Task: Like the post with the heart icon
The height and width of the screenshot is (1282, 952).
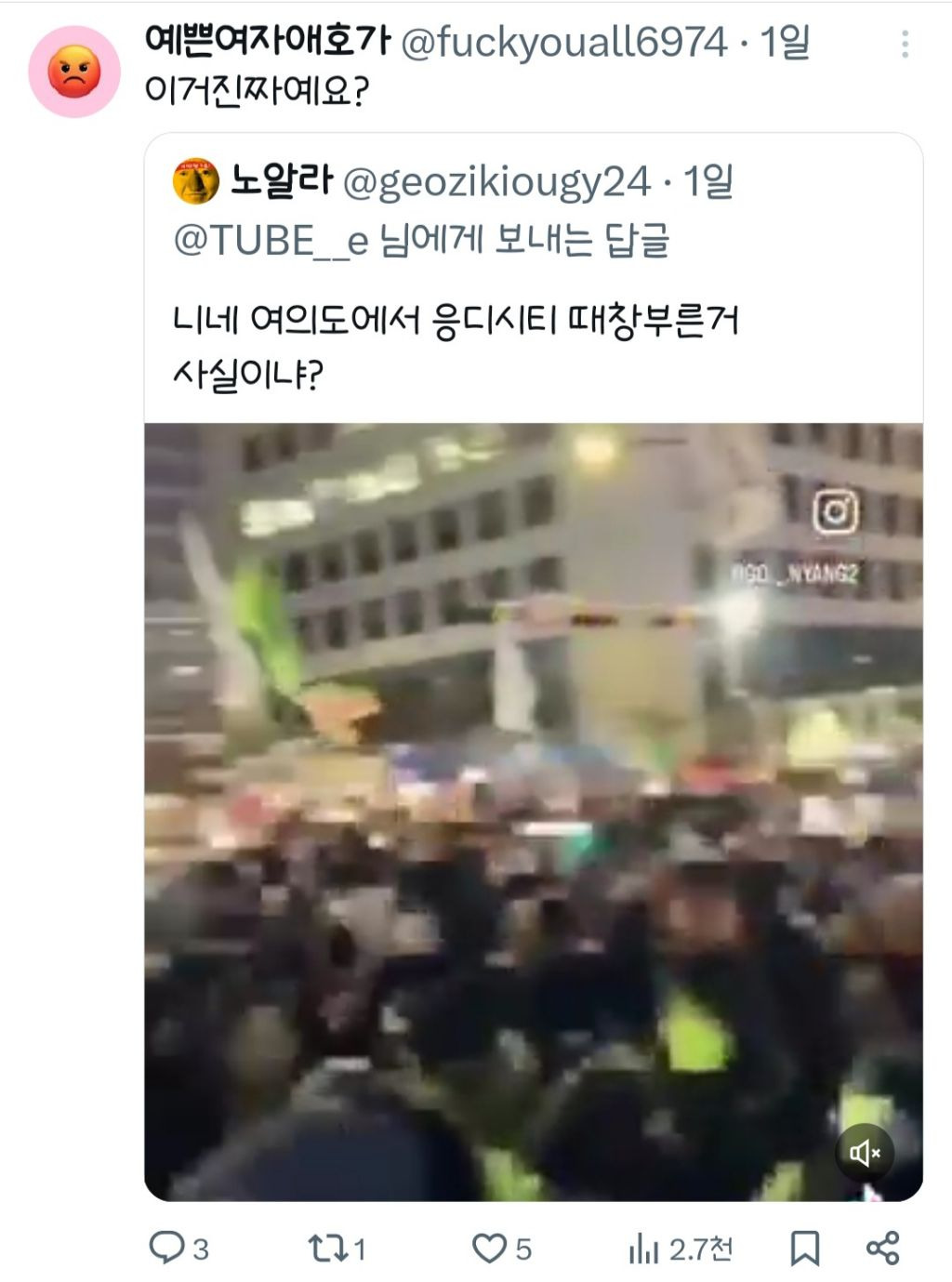Action: click(x=489, y=1248)
